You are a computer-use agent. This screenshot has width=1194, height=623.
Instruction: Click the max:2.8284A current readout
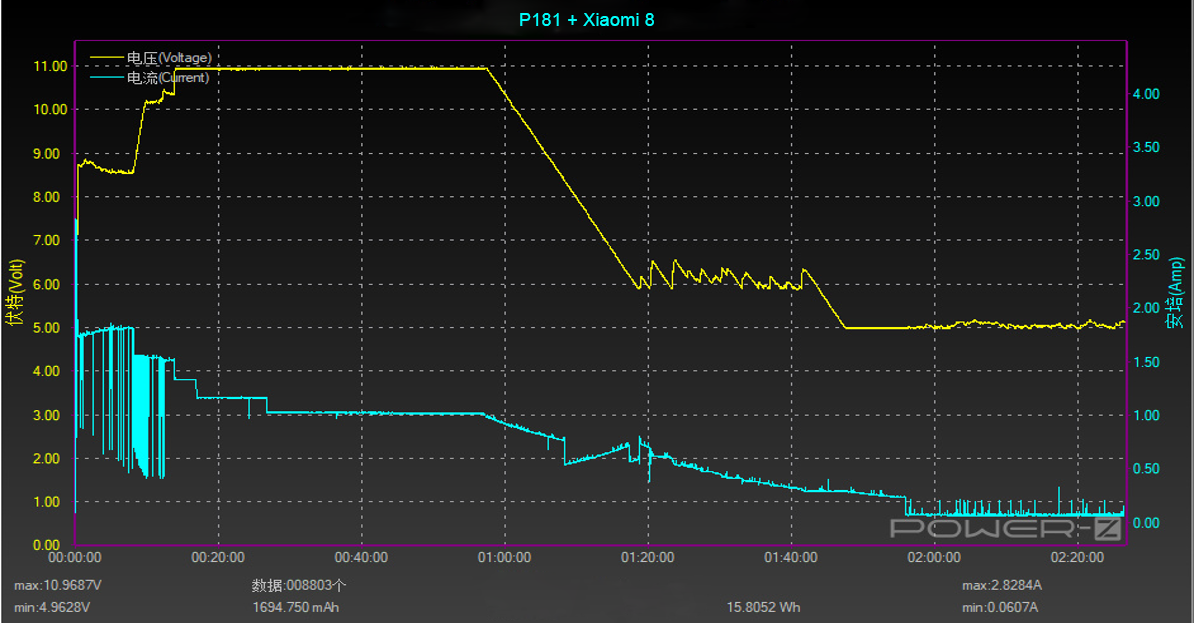pos(1001,586)
